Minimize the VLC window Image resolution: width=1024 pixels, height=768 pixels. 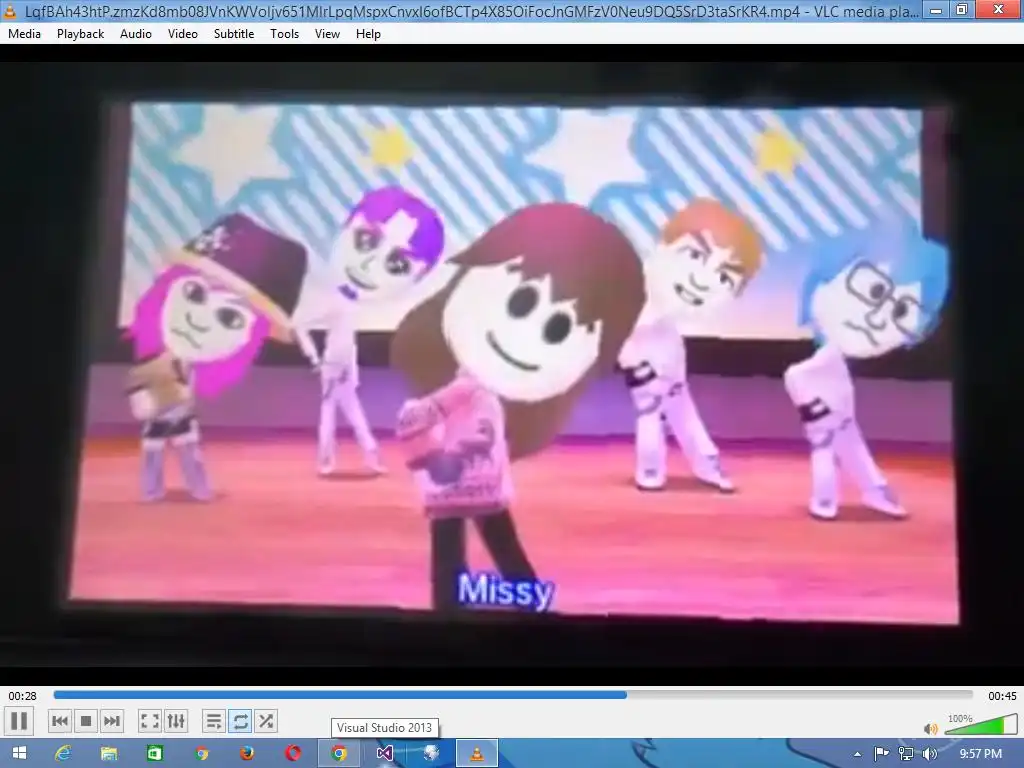[x=936, y=10]
